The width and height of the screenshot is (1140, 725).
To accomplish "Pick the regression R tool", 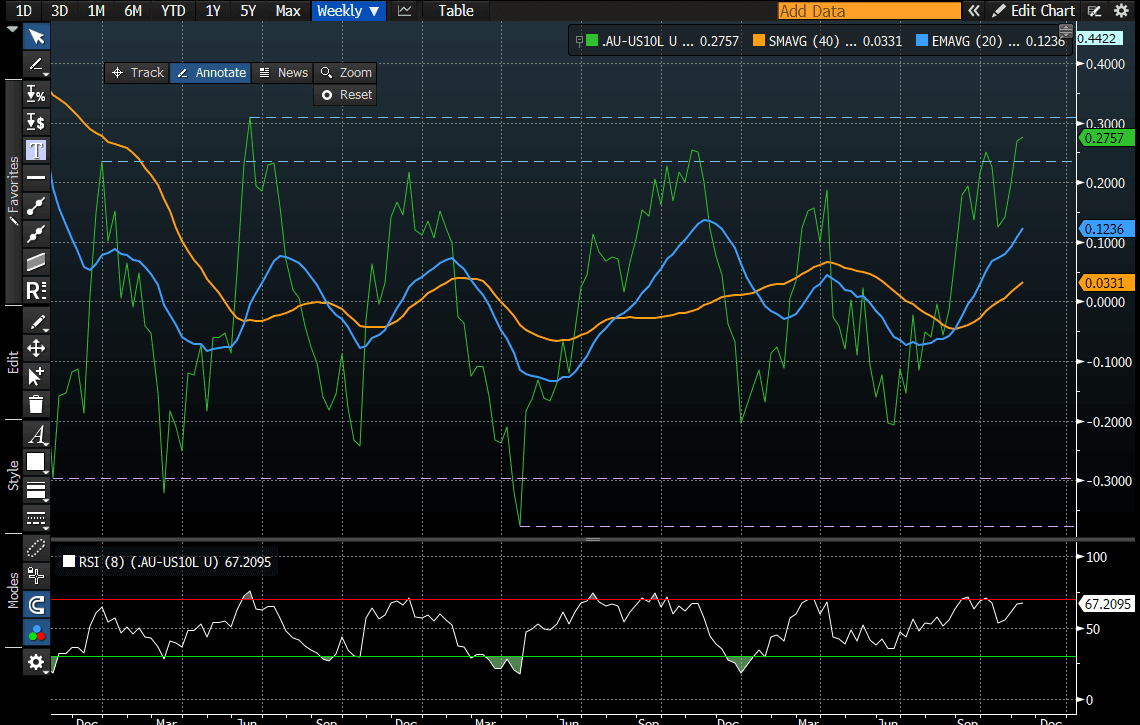I will (36, 291).
